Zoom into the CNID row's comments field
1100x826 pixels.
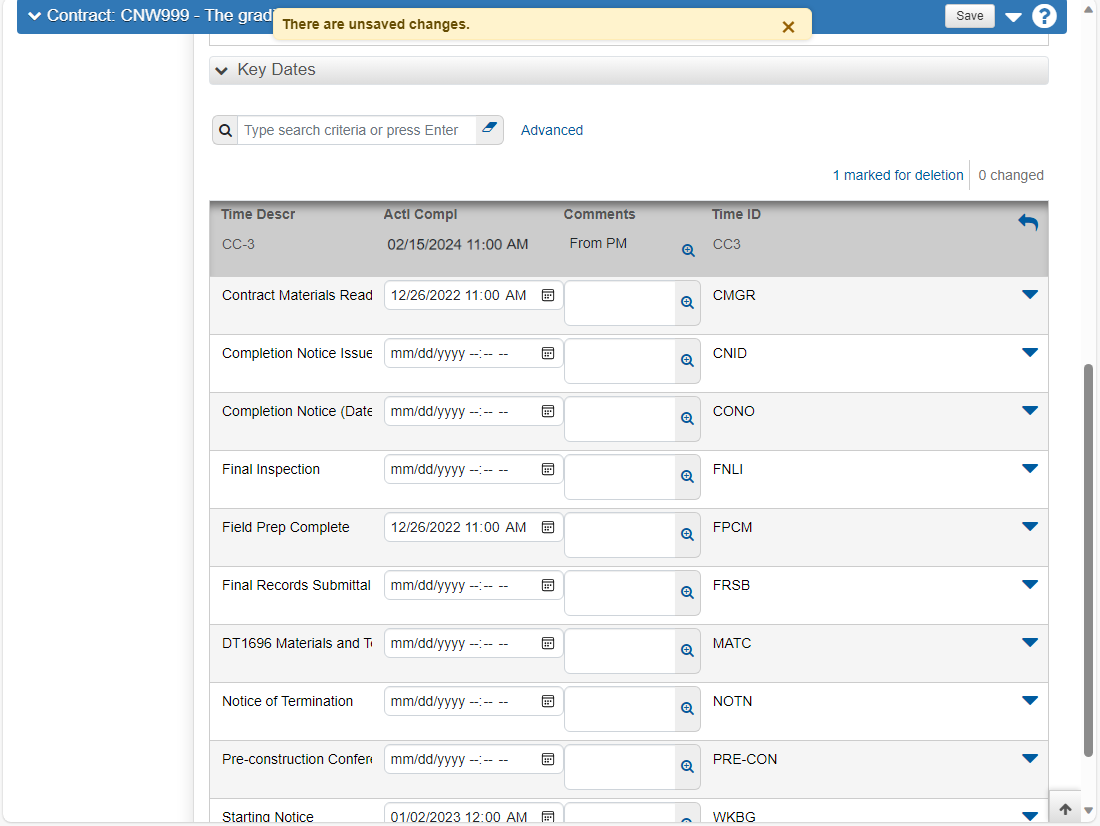pos(688,361)
